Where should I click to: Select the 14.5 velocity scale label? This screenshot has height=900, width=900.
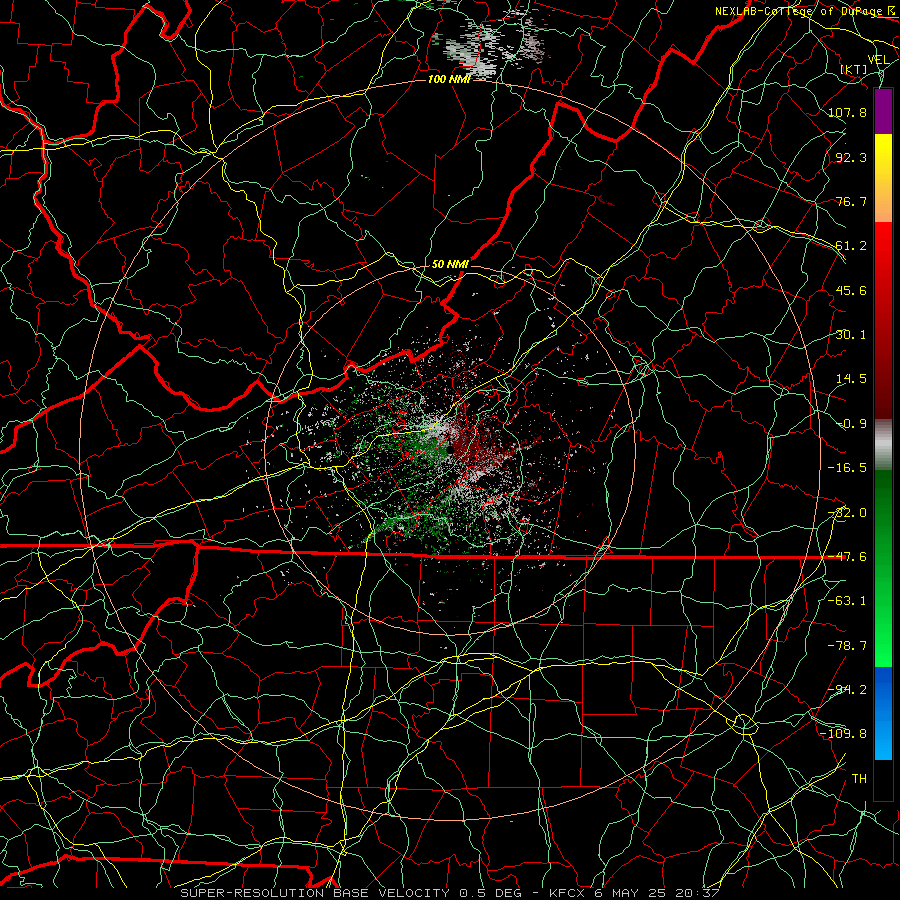point(851,379)
